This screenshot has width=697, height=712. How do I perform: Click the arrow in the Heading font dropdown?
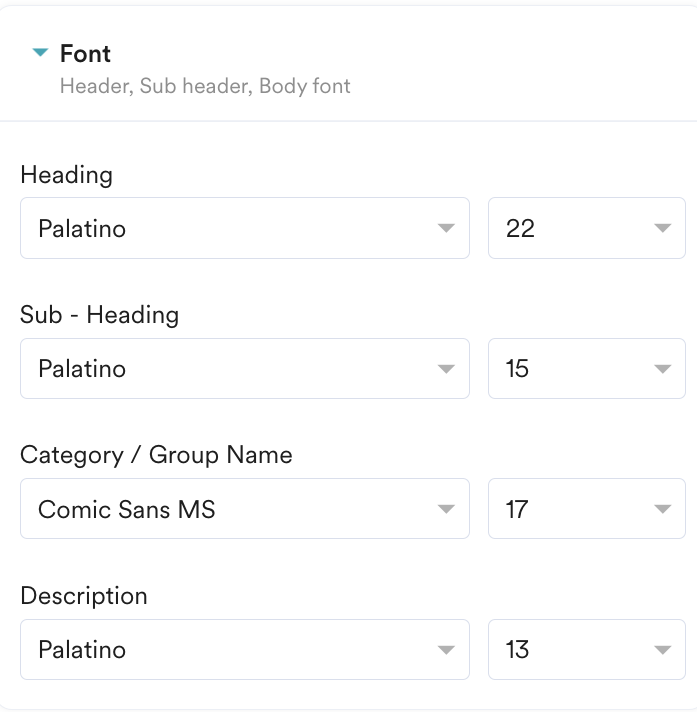(446, 229)
